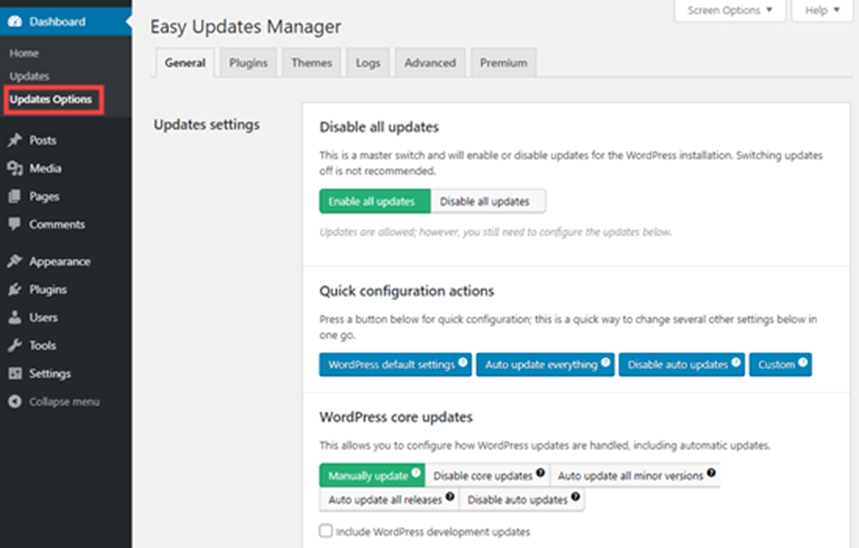Choose core Disable auto updates option
Viewport: 859px width, 548px height.
click(522, 499)
